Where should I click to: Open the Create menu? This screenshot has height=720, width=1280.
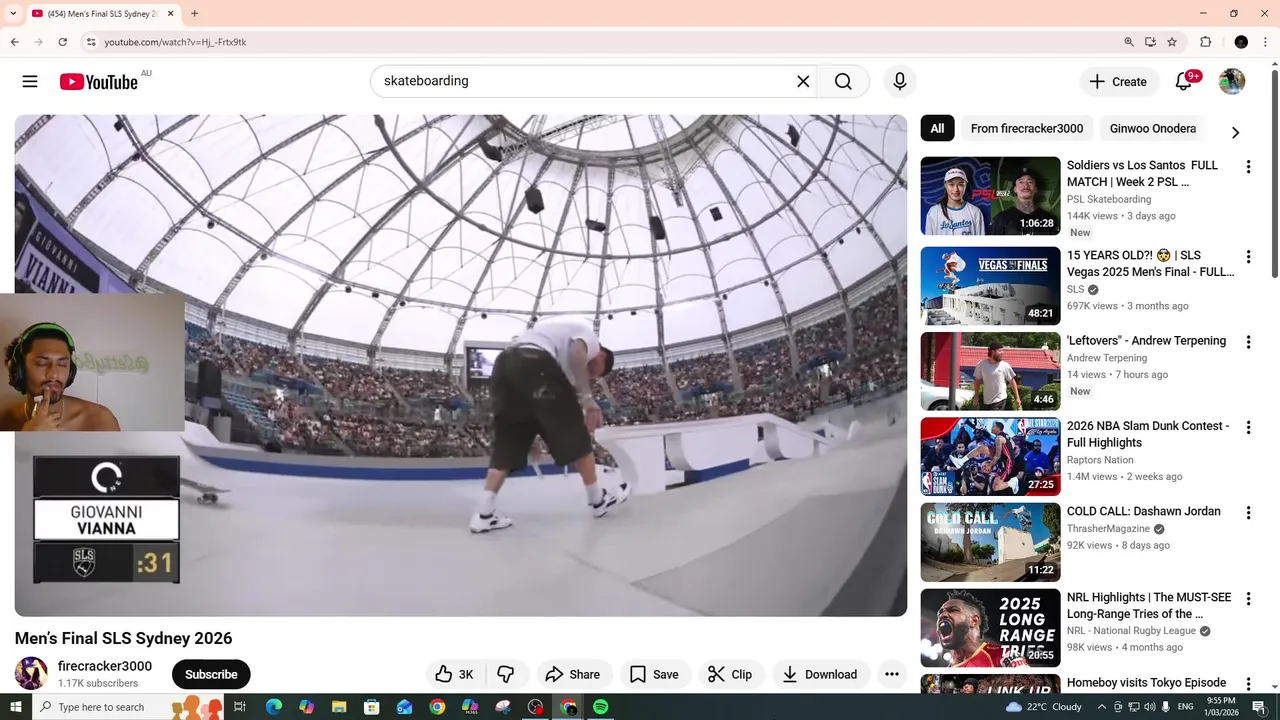[1119, 82]
